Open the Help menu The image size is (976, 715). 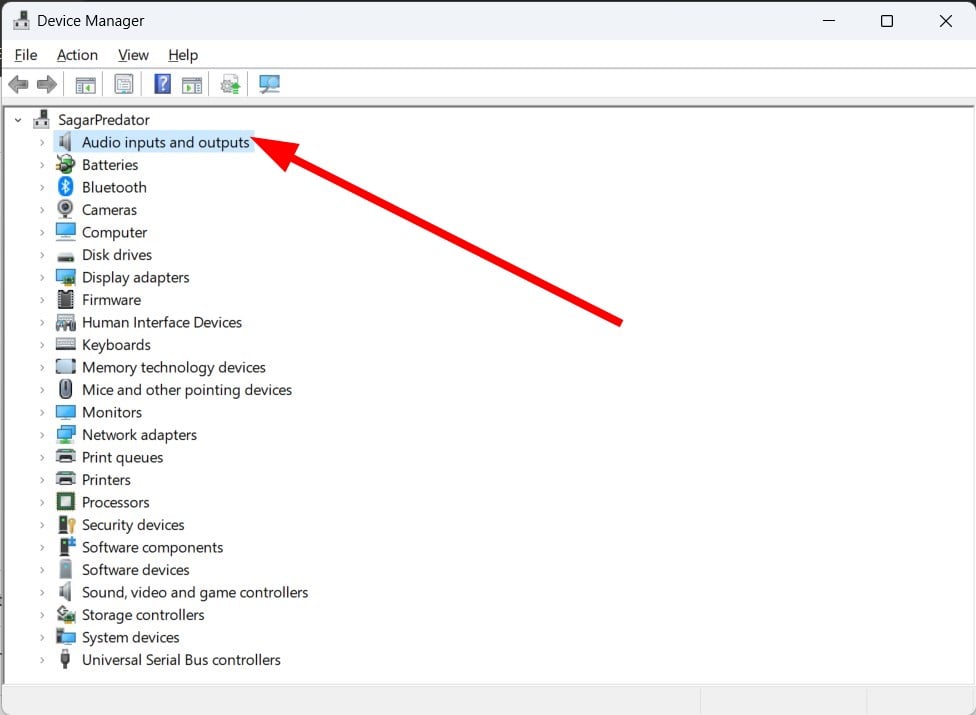[x=183, y=55]
